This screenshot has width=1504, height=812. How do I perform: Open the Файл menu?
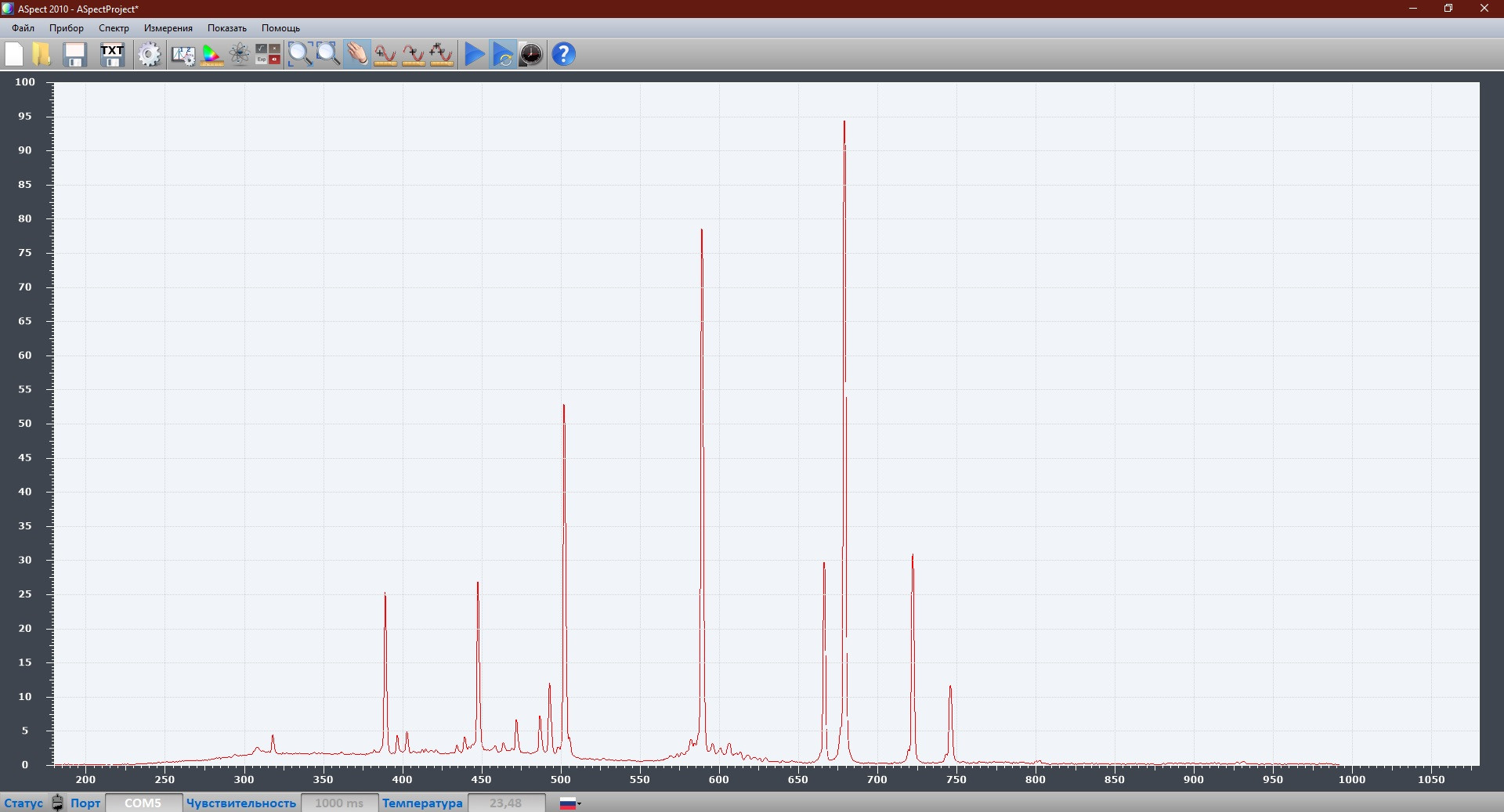(23, 28)
